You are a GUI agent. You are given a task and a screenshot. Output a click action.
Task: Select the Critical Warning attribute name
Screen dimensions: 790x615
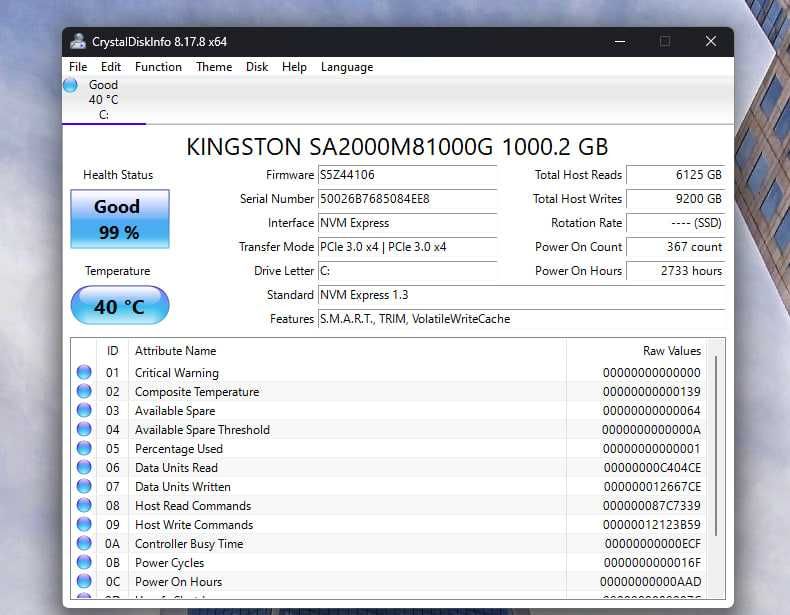[177, 373]
